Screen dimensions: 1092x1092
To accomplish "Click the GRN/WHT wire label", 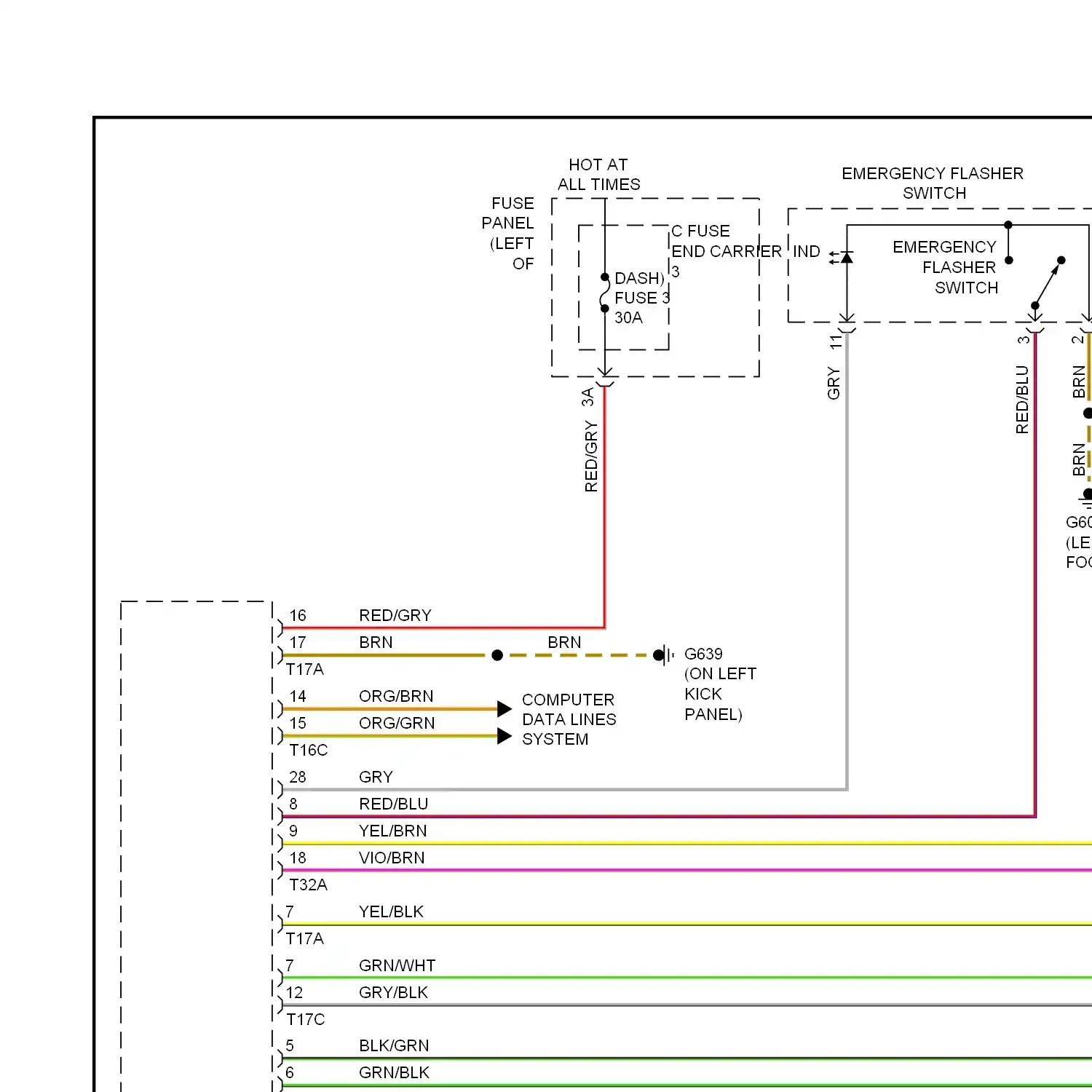I will pyautogui.click(x=397, y=965).
